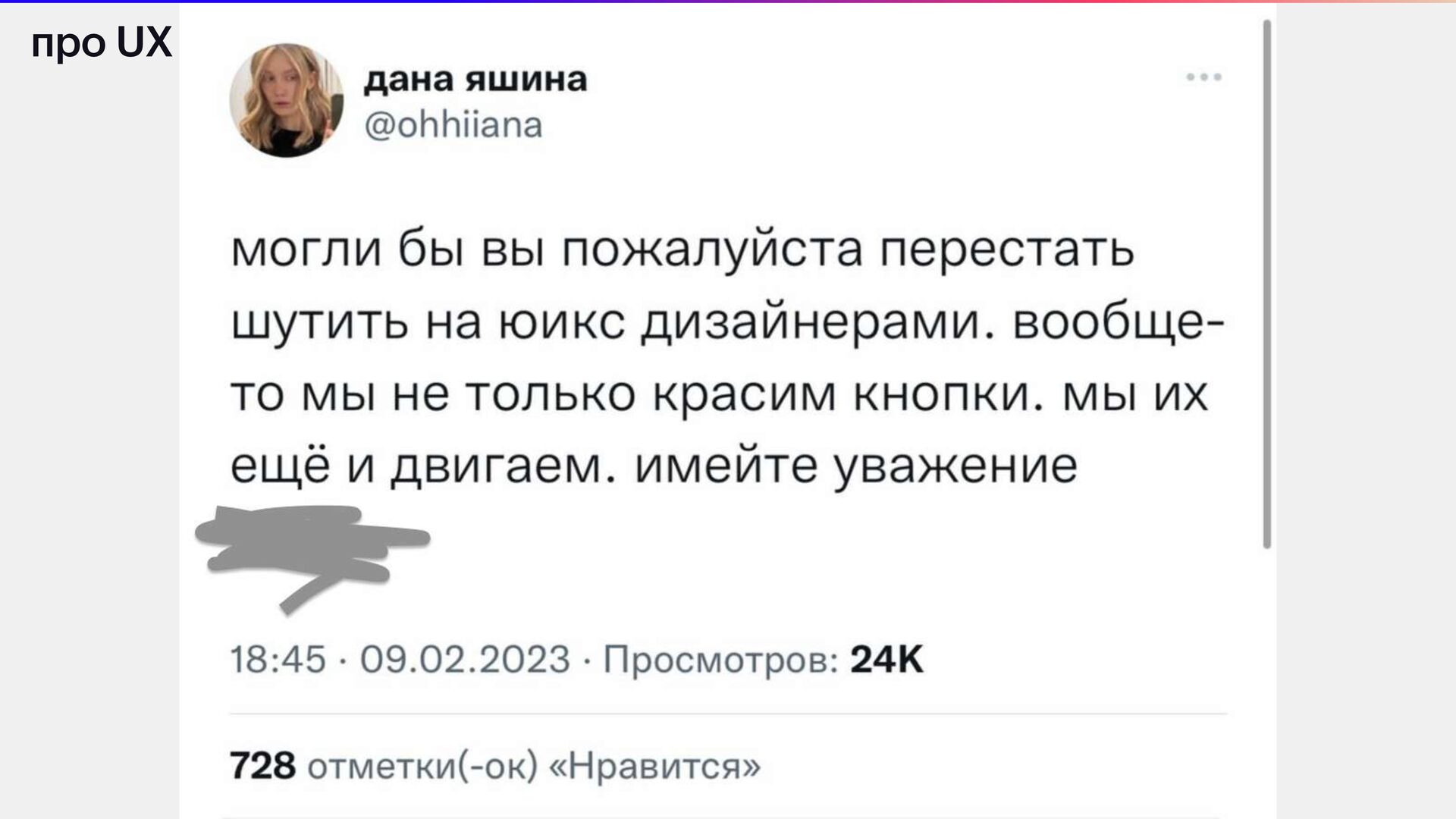Open the Просмотров view count label
Screen dimensions: 1456x819
720,660
